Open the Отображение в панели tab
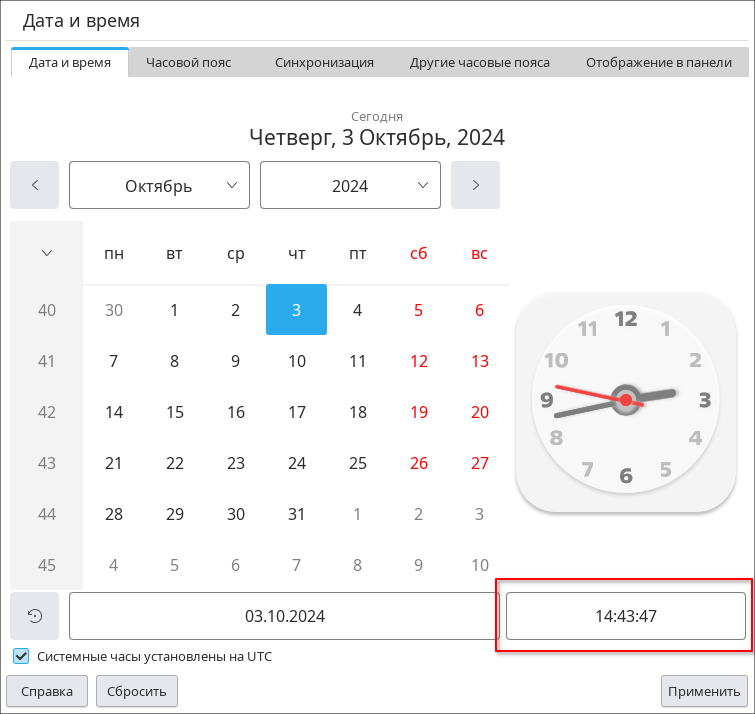755x714 pixels. tap(659, 62)
